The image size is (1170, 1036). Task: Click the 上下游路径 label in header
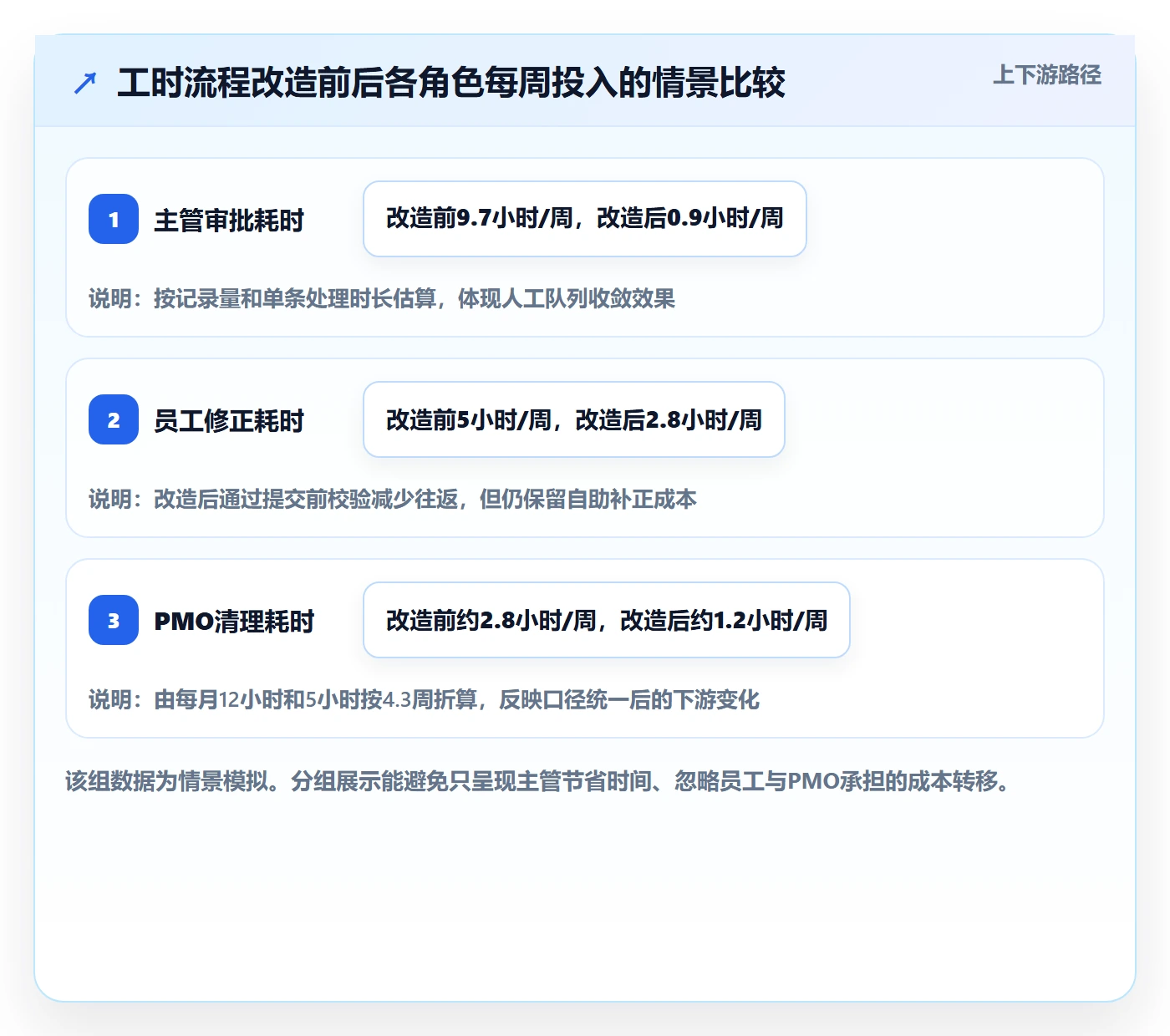tap(1046, 75)
